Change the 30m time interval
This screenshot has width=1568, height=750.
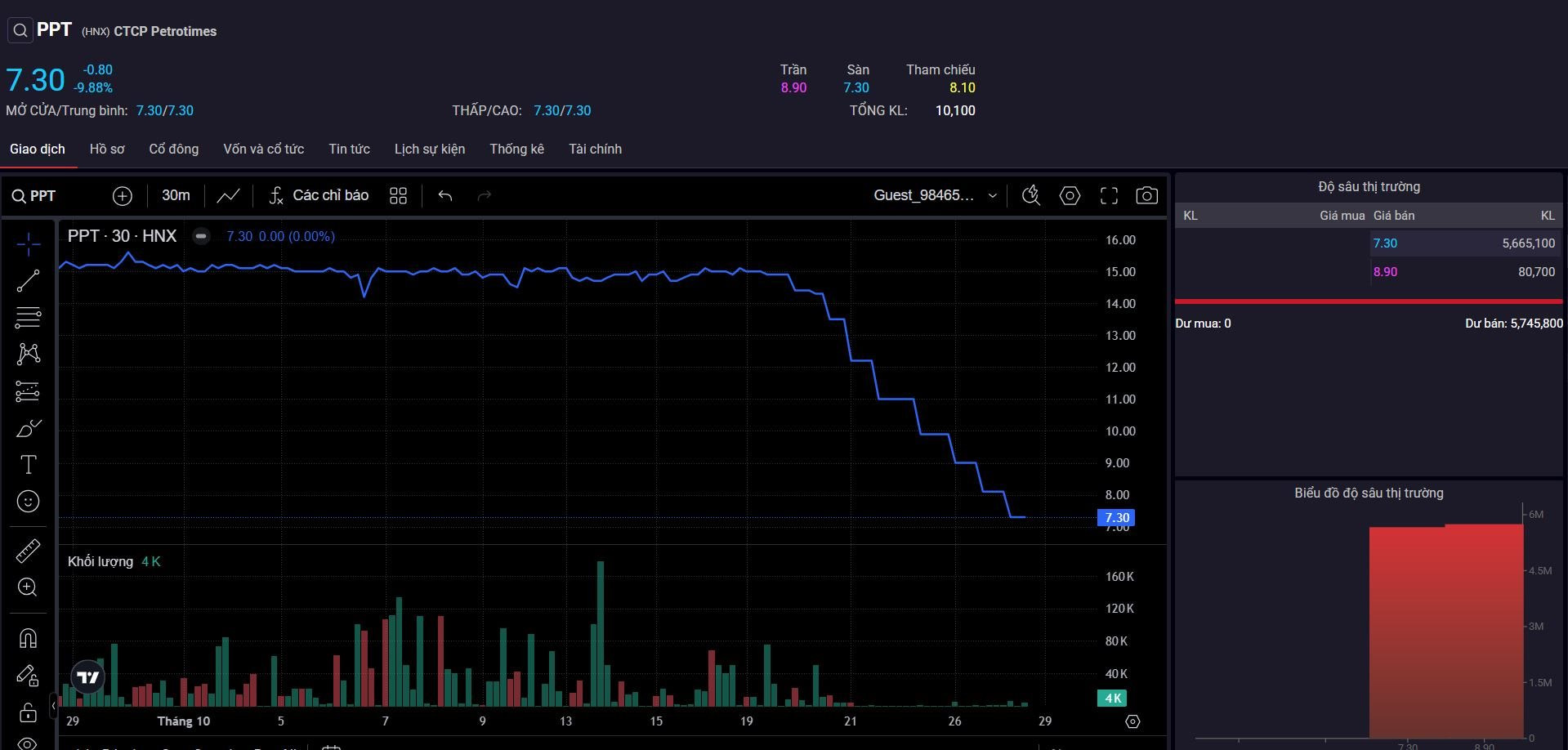tap(176, 196)
